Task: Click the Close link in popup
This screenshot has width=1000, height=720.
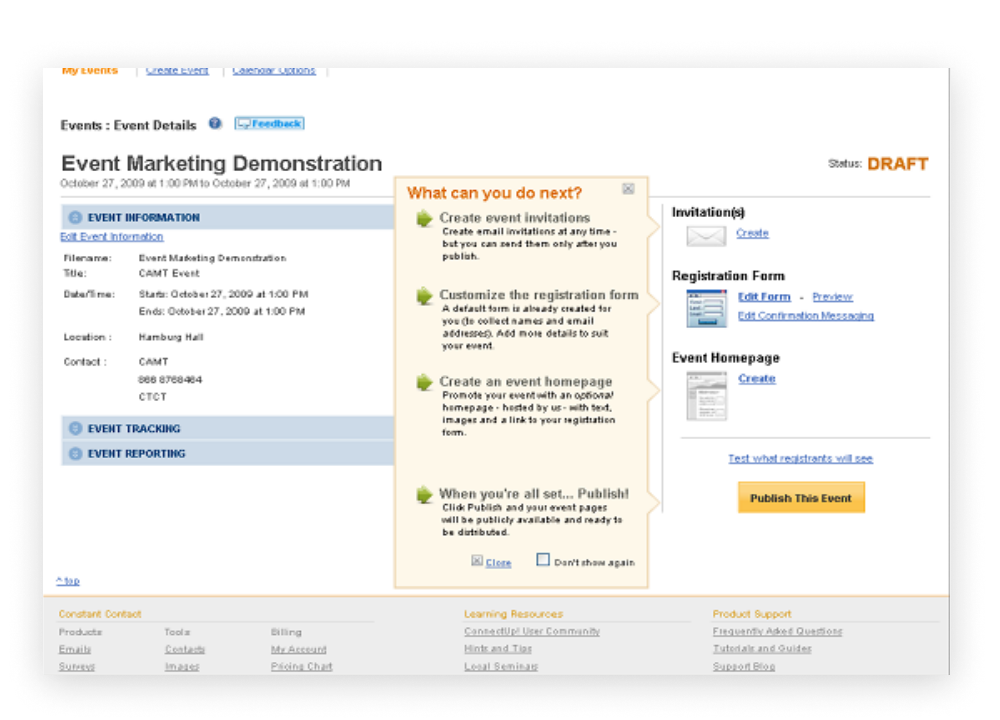Action: click(498, 562)
